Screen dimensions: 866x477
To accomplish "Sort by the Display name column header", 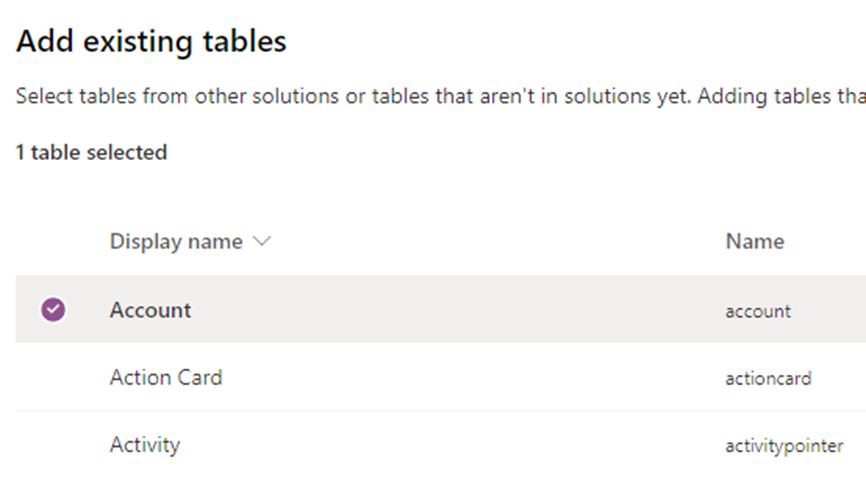I will pyautogui.click(x=176, y=242).
